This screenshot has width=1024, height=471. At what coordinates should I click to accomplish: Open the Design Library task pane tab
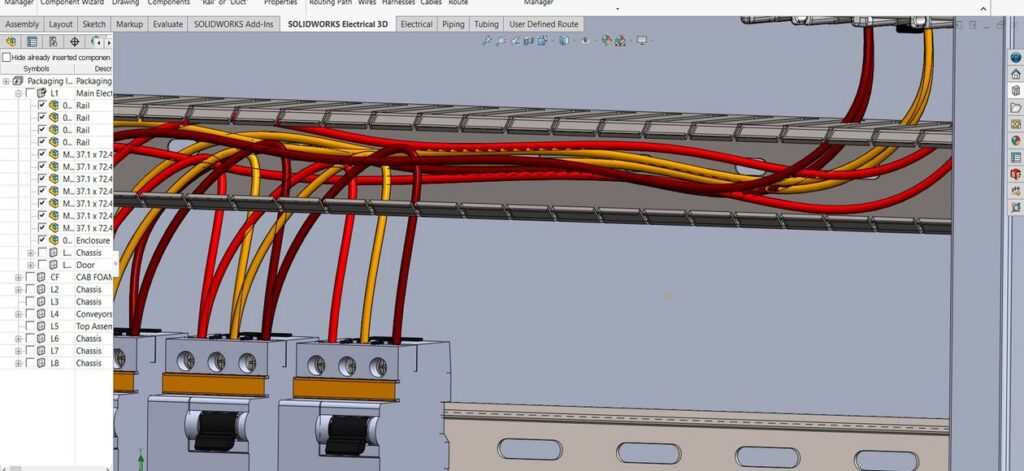click(1016, 91)
